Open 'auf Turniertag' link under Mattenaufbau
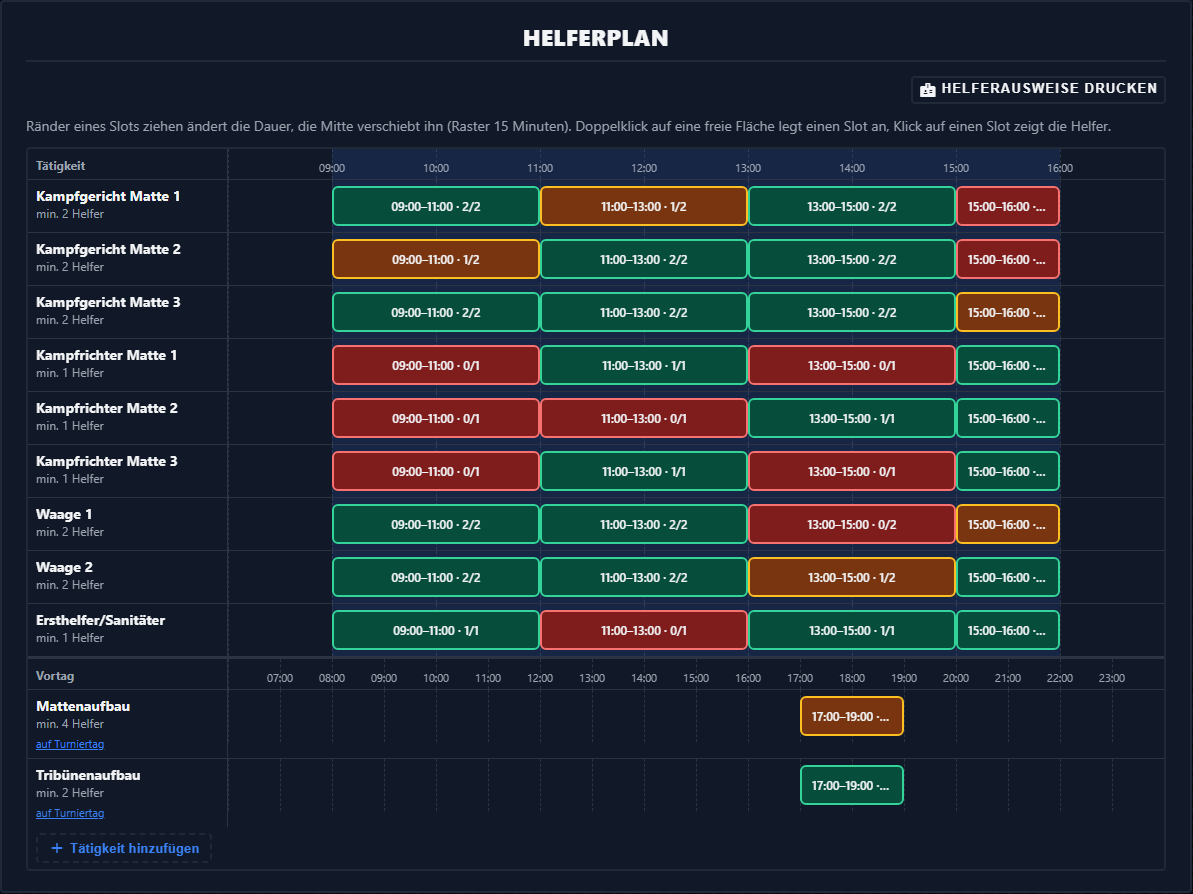The height and width of the screenshot is (894, 1193). pos(70,744)
